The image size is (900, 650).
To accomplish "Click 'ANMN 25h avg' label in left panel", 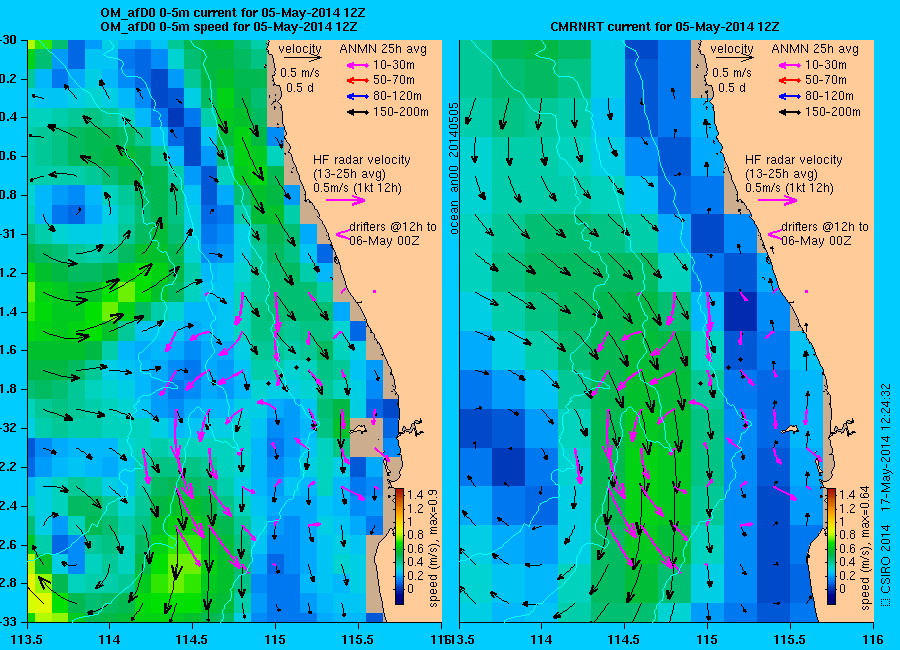I will (x=383, y=49).
